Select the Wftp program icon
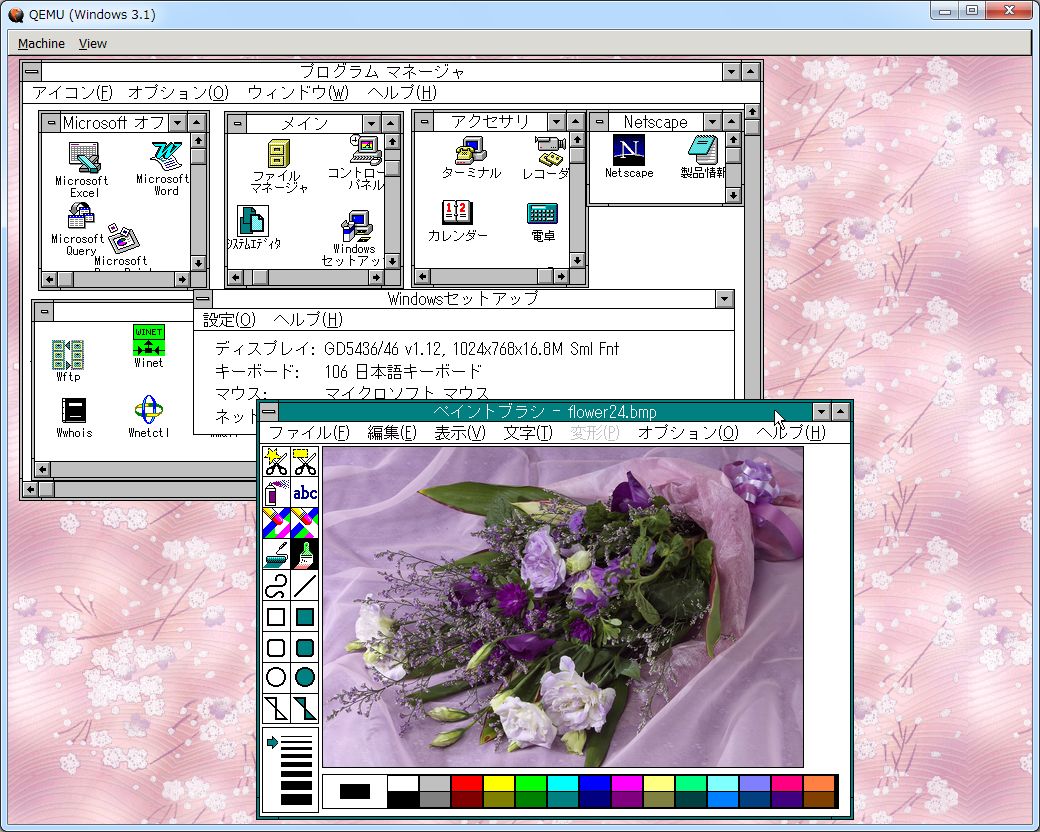 coord(68,360)
